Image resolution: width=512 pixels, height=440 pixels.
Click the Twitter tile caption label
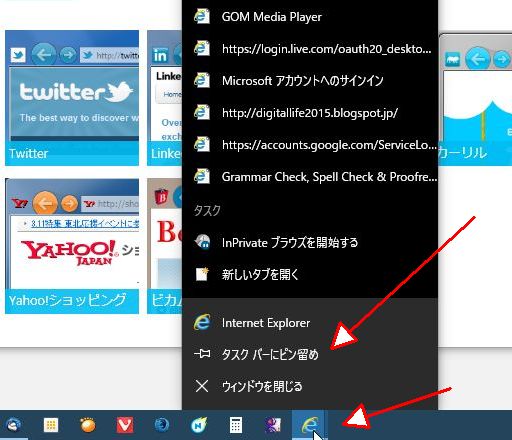(29, 154)
